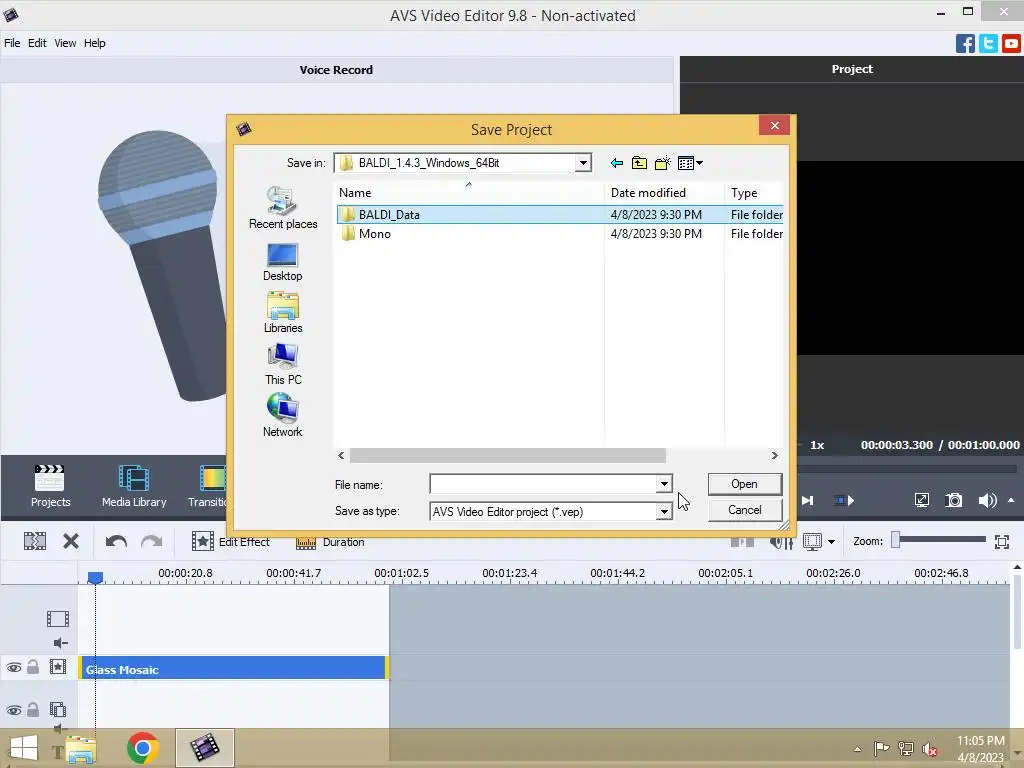Sort files by the Type column
This screenshot has width=1024, height=768.
tap(754, 193)
